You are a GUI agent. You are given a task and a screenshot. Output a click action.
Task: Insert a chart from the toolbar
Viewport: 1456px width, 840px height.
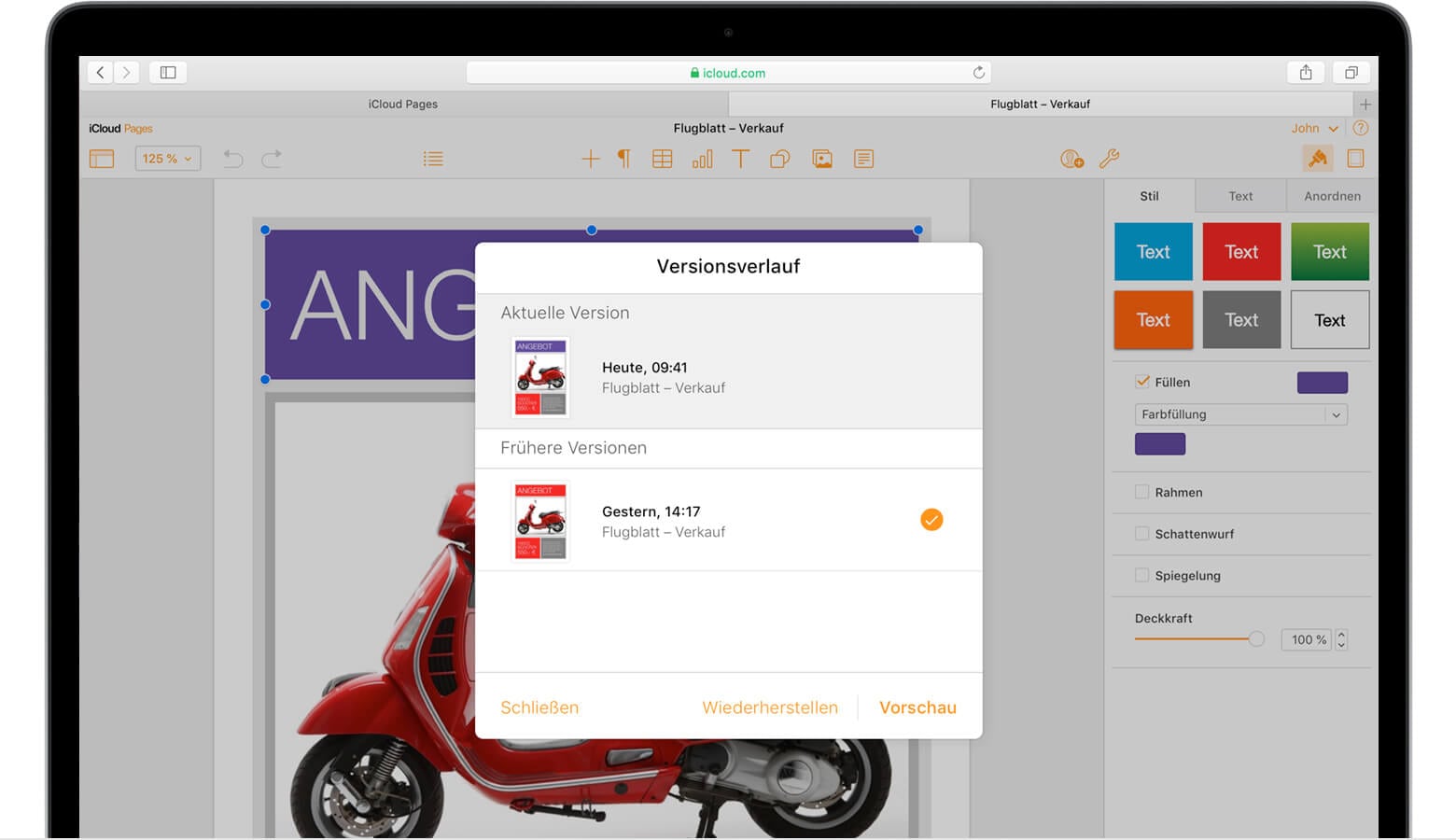[702, 159]
